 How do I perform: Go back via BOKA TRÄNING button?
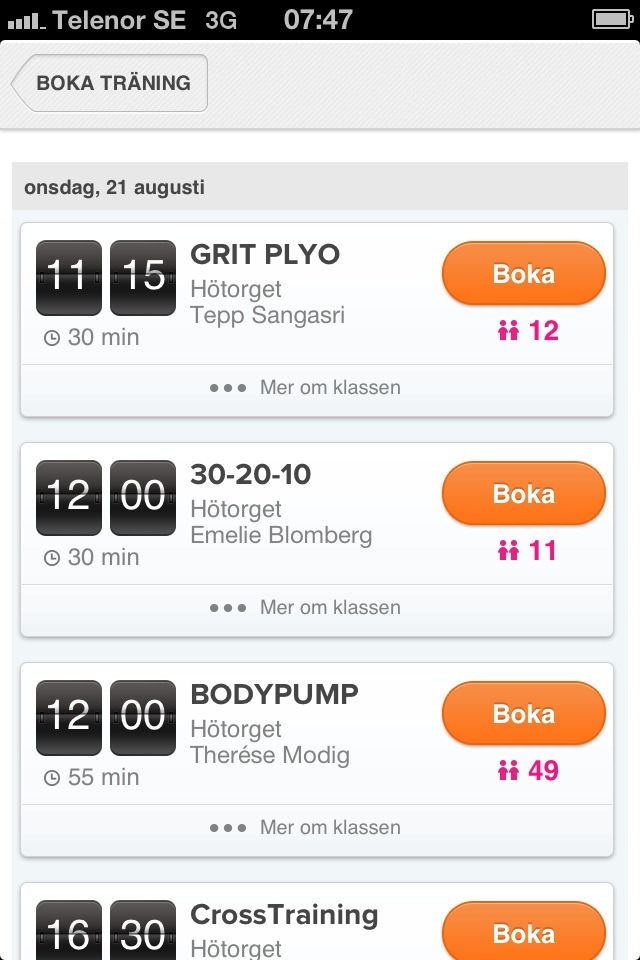(x=110, y=83)
